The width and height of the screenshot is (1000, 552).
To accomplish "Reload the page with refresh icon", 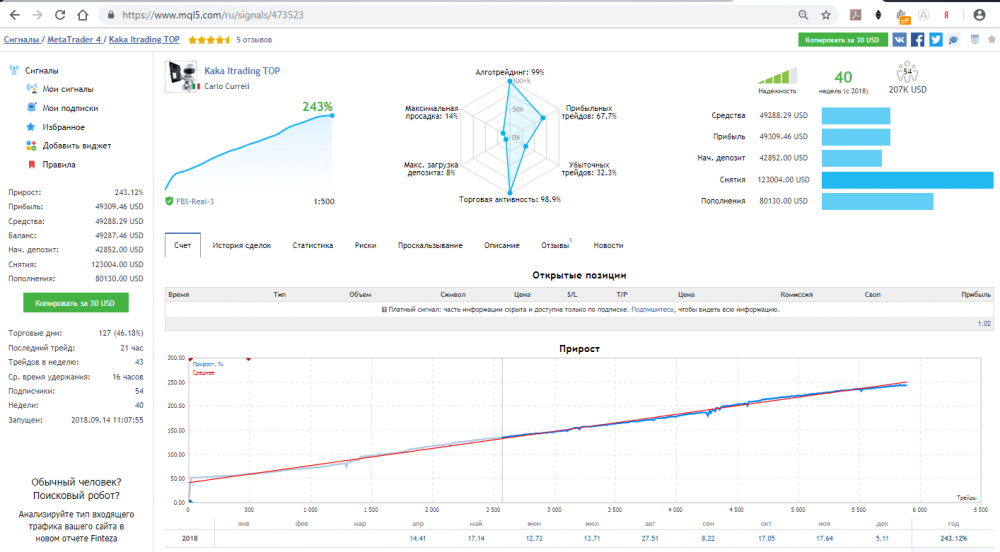I will [60, 15].
